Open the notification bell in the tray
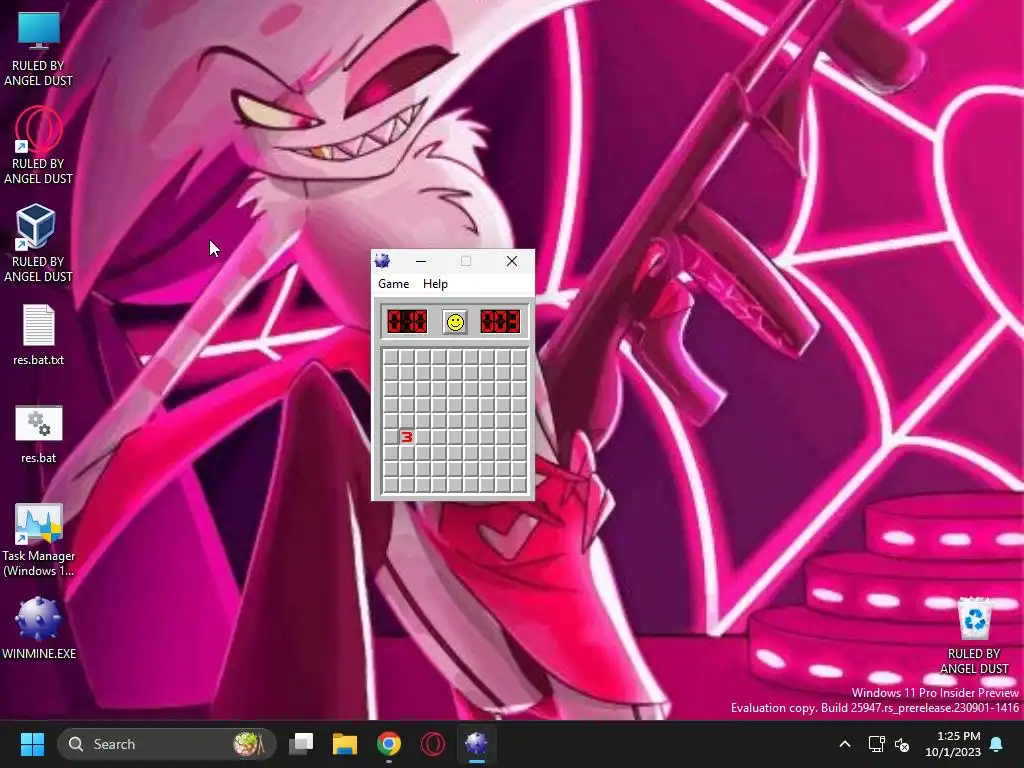 pyautogui.click(x=997, y=744)
